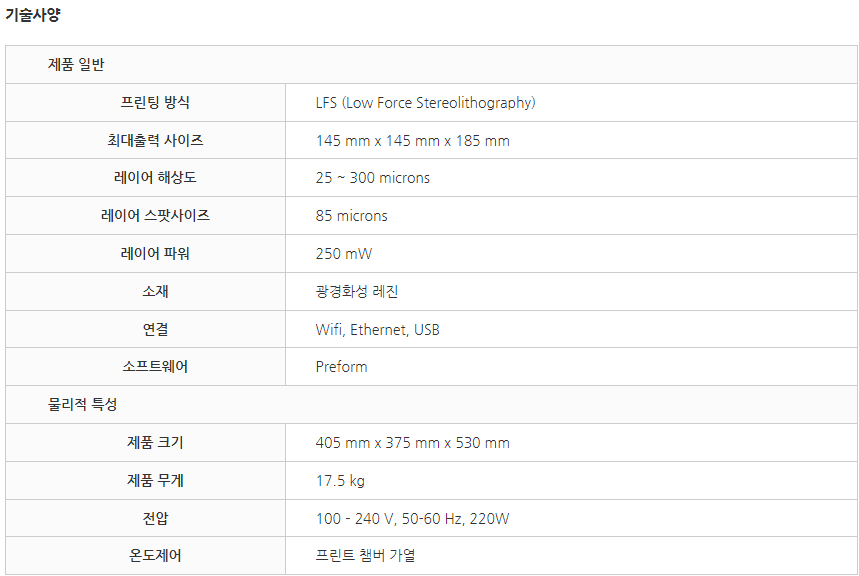This screenshot has height=576, width=859.
Task: Select the LFS (Low Force Stereolithography) text
Action: [x=426, y=103]
